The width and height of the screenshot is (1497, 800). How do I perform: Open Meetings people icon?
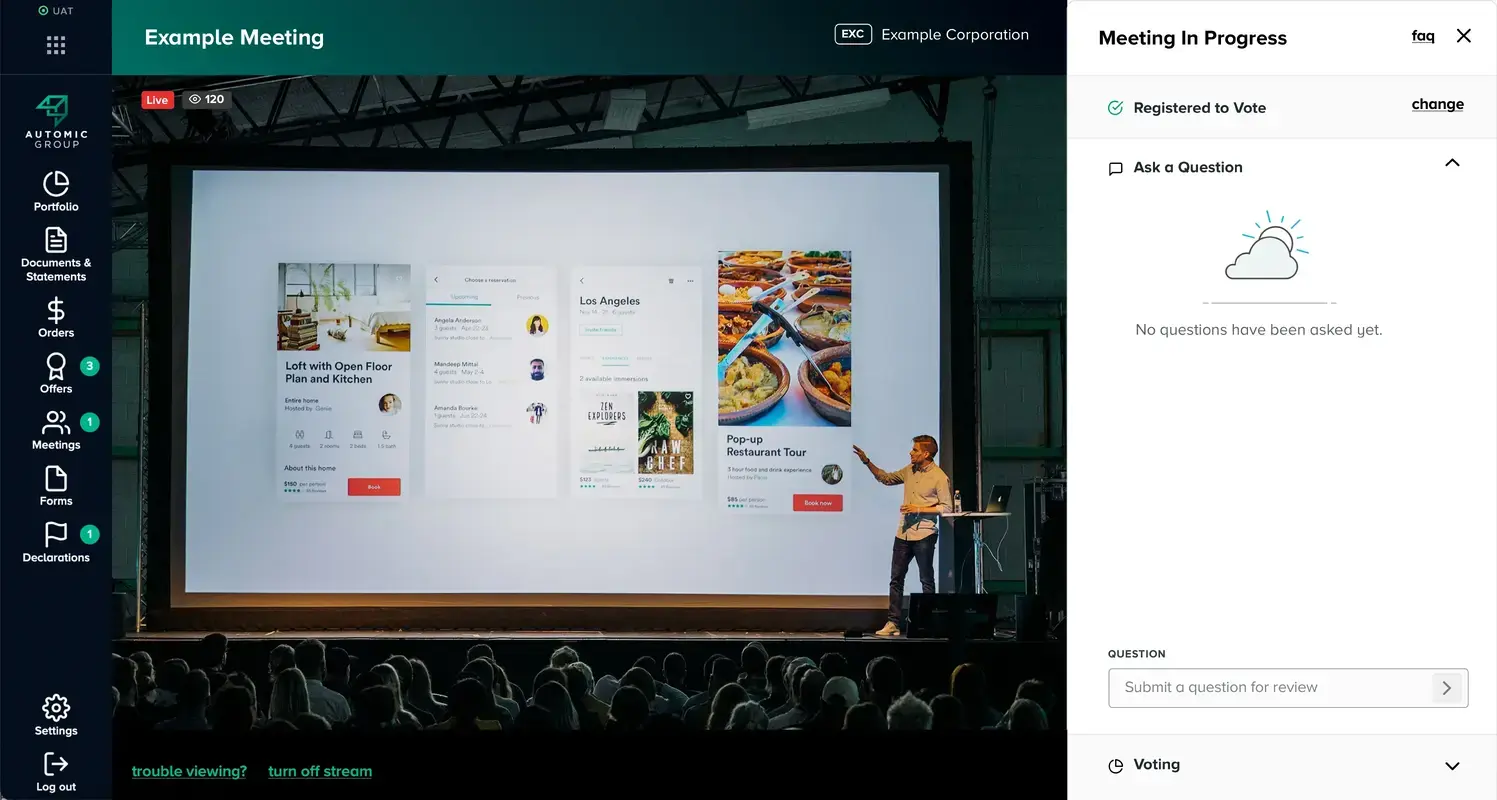point(56,422)
